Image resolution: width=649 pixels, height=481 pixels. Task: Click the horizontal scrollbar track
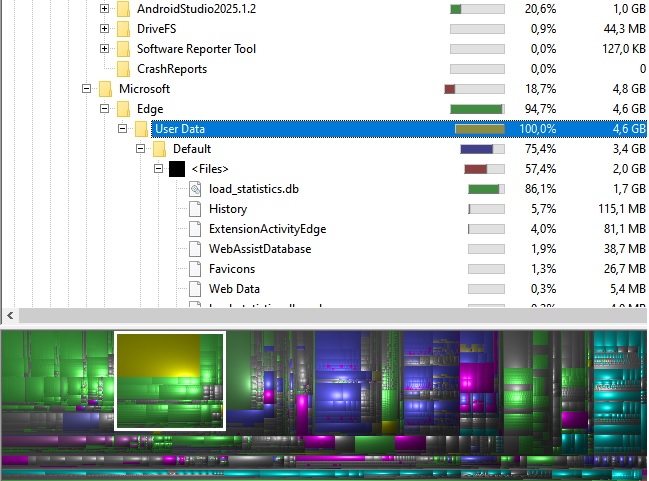tap(333, 316)
